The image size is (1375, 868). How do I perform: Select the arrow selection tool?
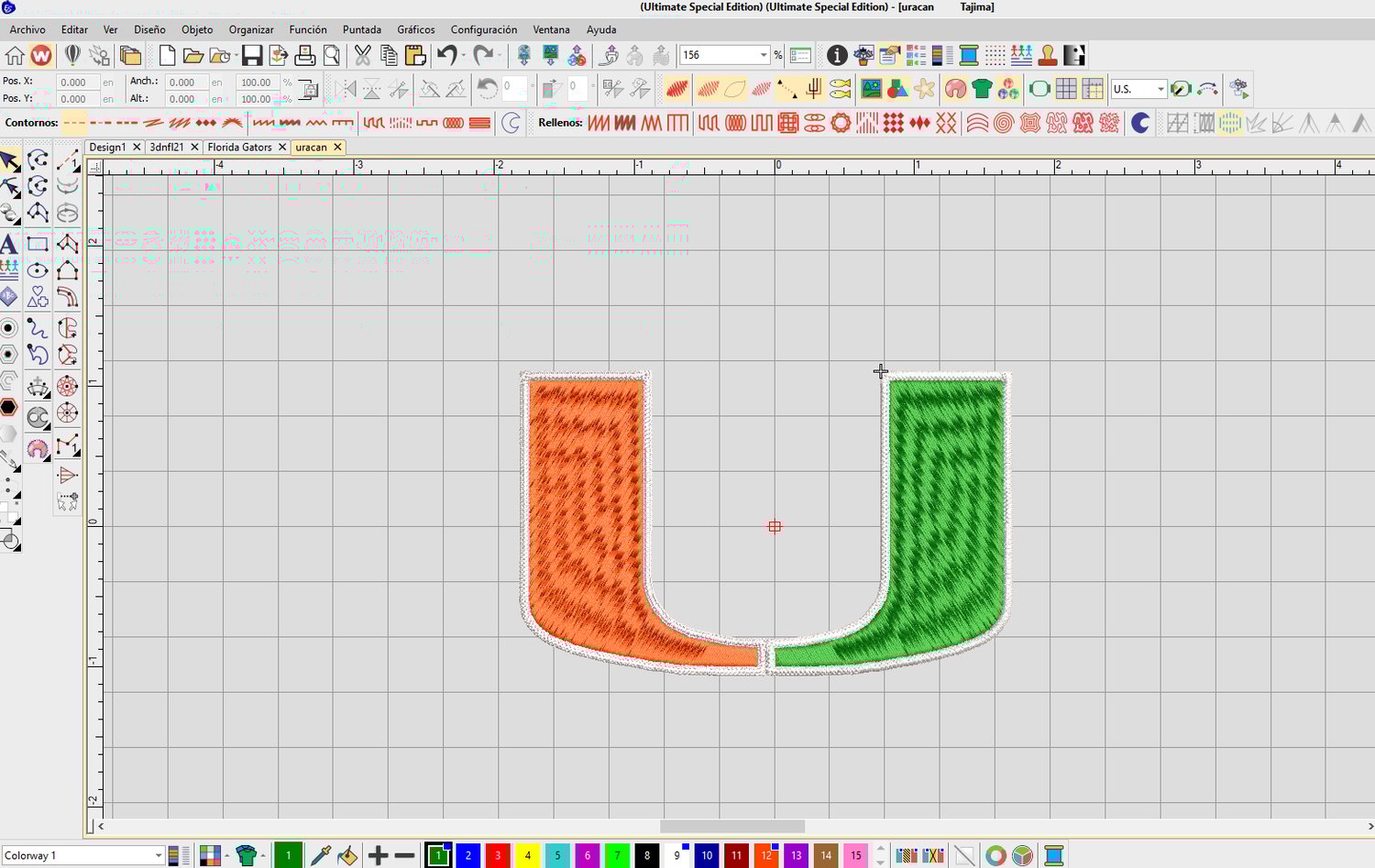(9, 161)
